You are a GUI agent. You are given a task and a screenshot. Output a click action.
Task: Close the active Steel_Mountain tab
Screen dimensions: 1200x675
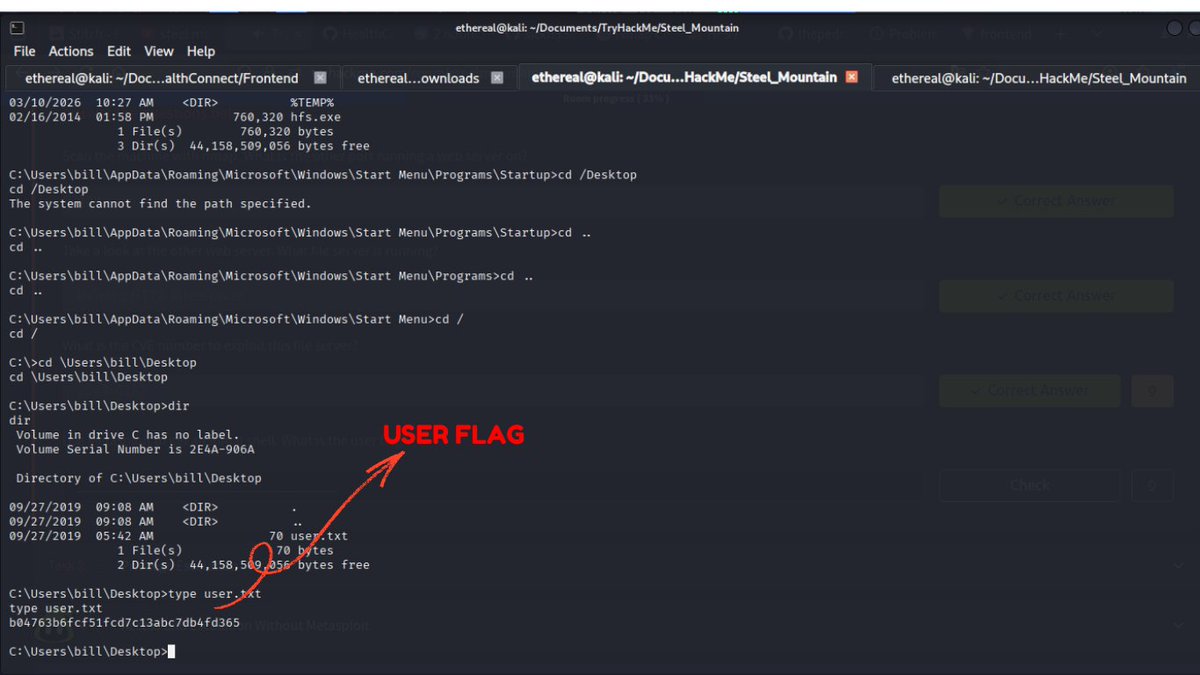852,77
